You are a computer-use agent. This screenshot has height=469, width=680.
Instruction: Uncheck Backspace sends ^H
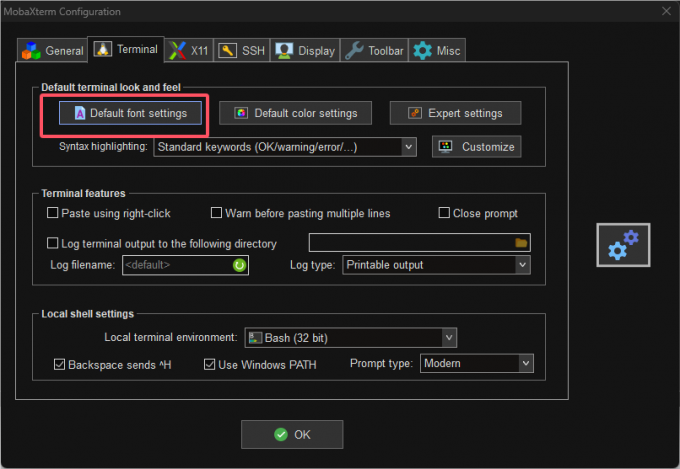59,364
